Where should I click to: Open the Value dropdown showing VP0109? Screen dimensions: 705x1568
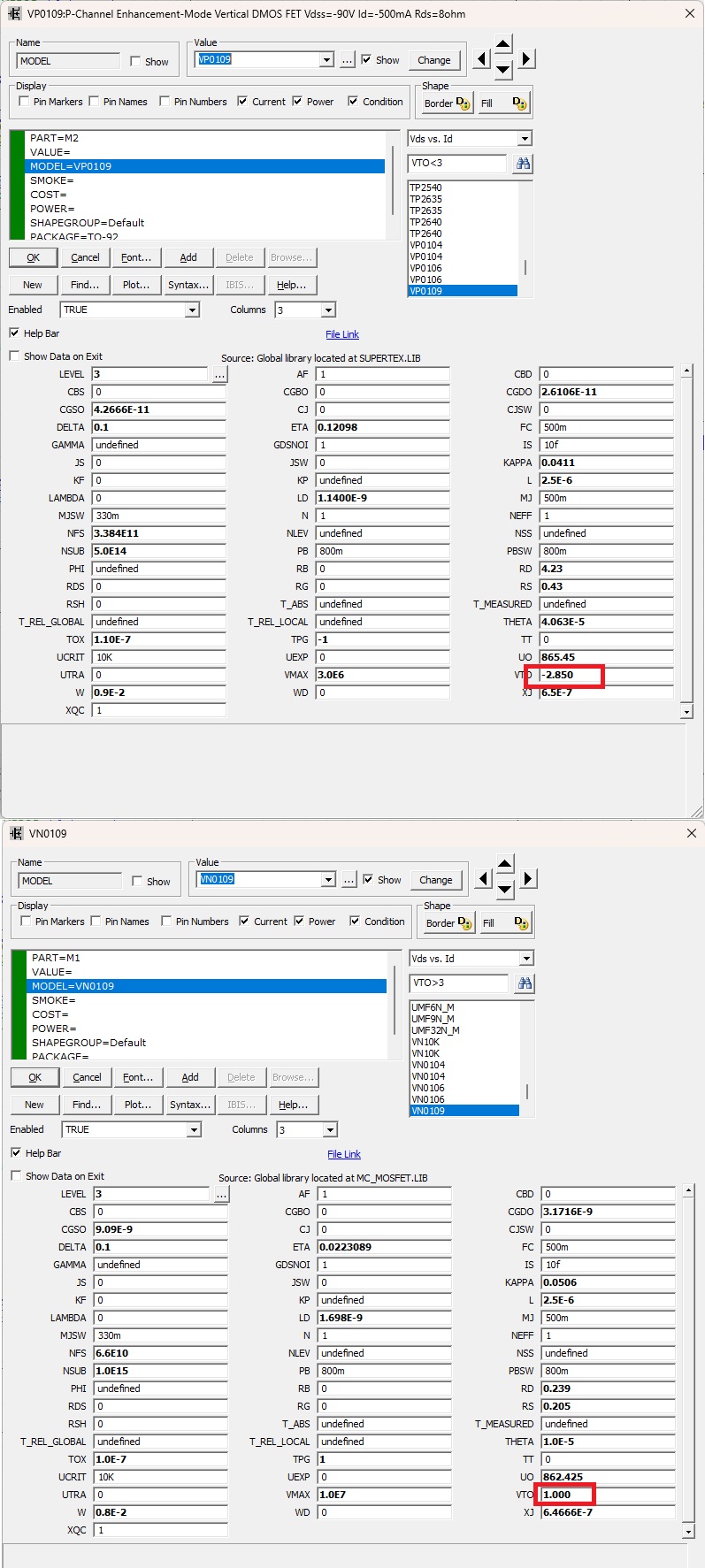click(326, 60)
